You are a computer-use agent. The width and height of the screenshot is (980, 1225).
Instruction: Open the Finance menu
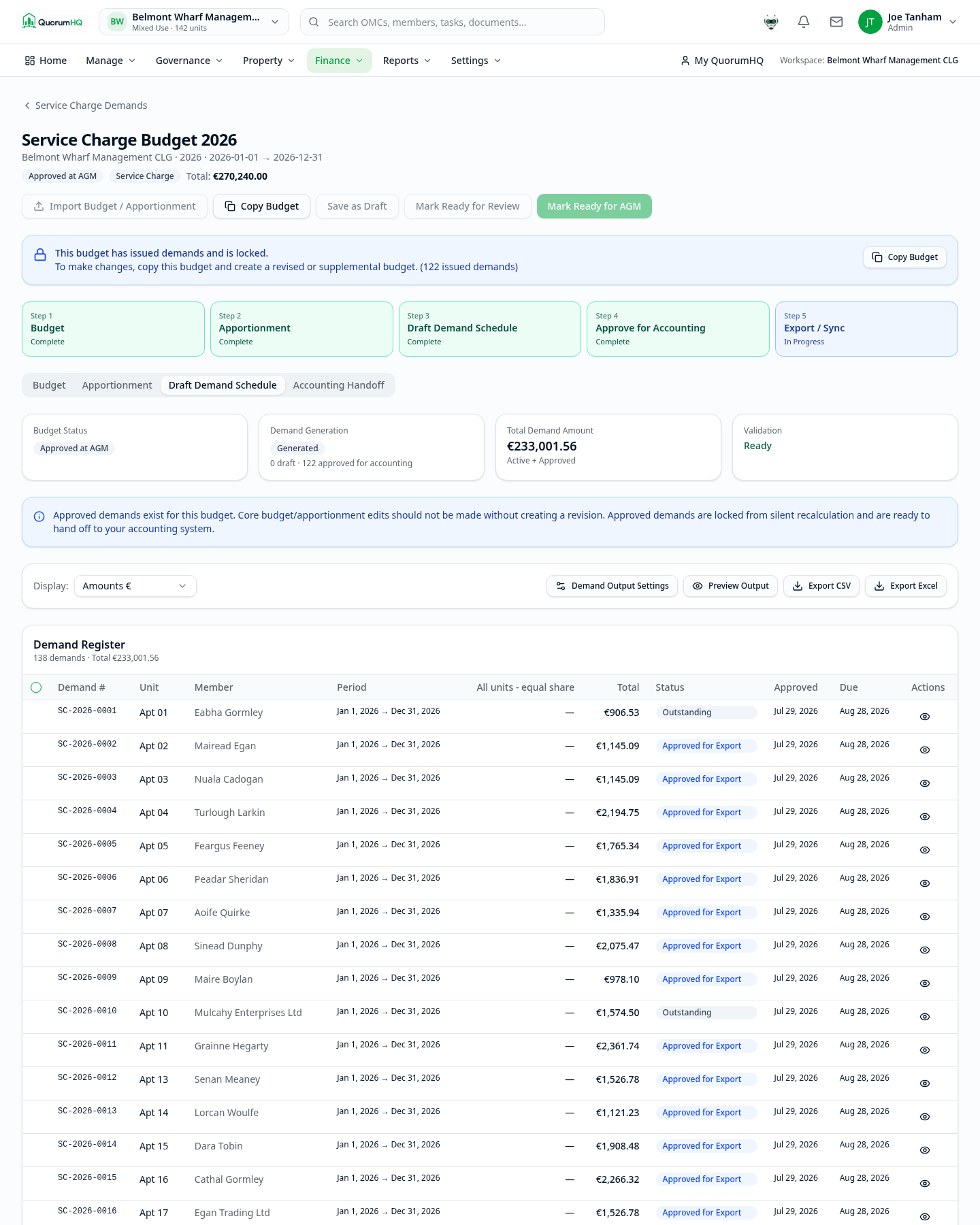339,61
